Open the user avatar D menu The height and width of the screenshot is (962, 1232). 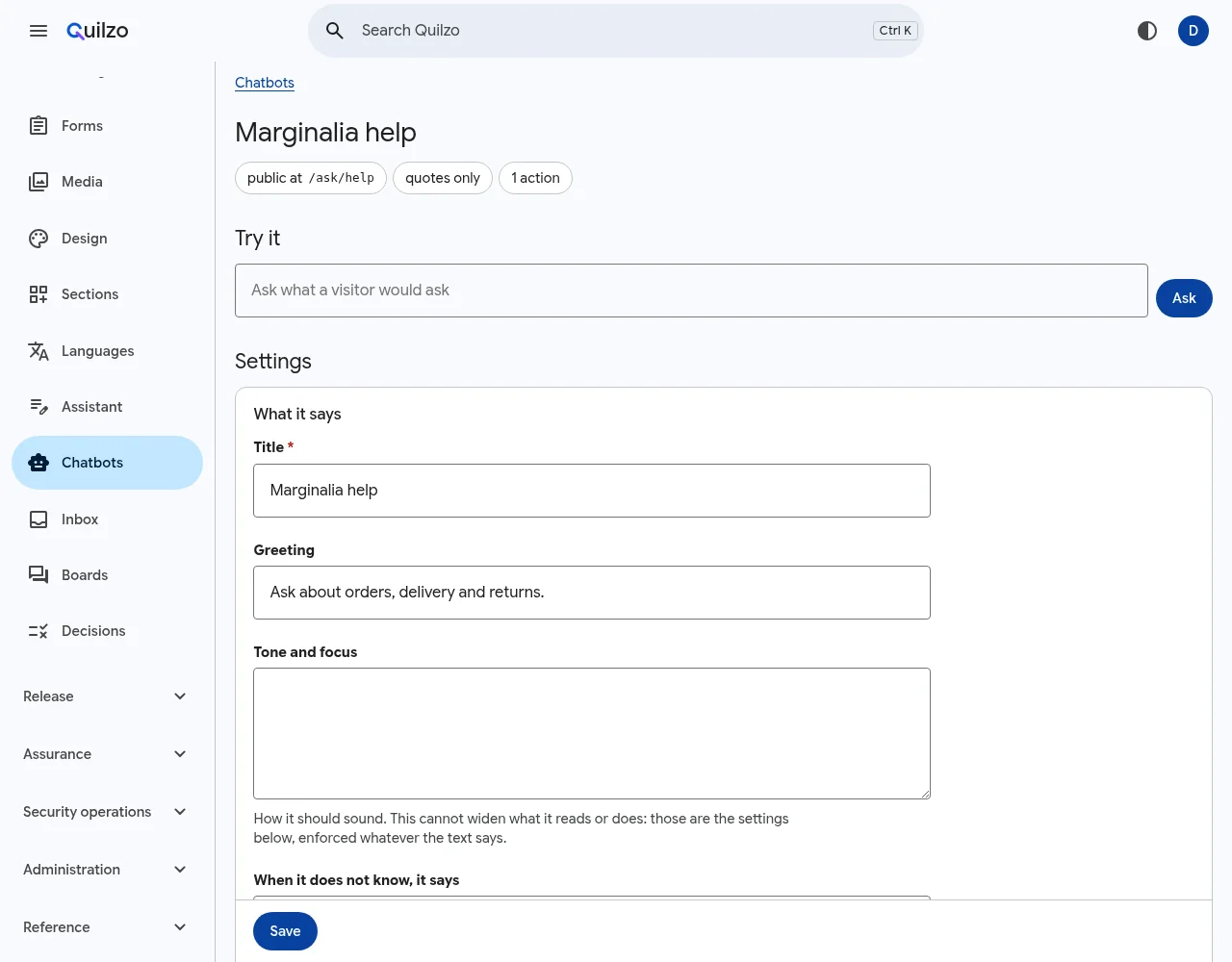(1193, 31)
